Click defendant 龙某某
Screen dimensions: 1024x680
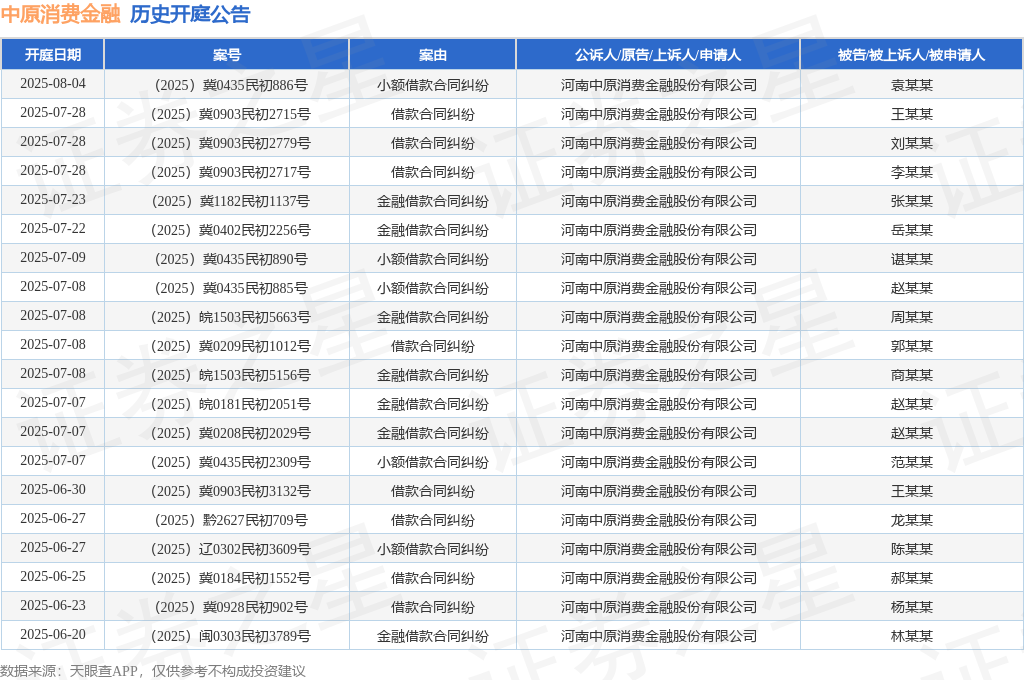click(912, 520)
